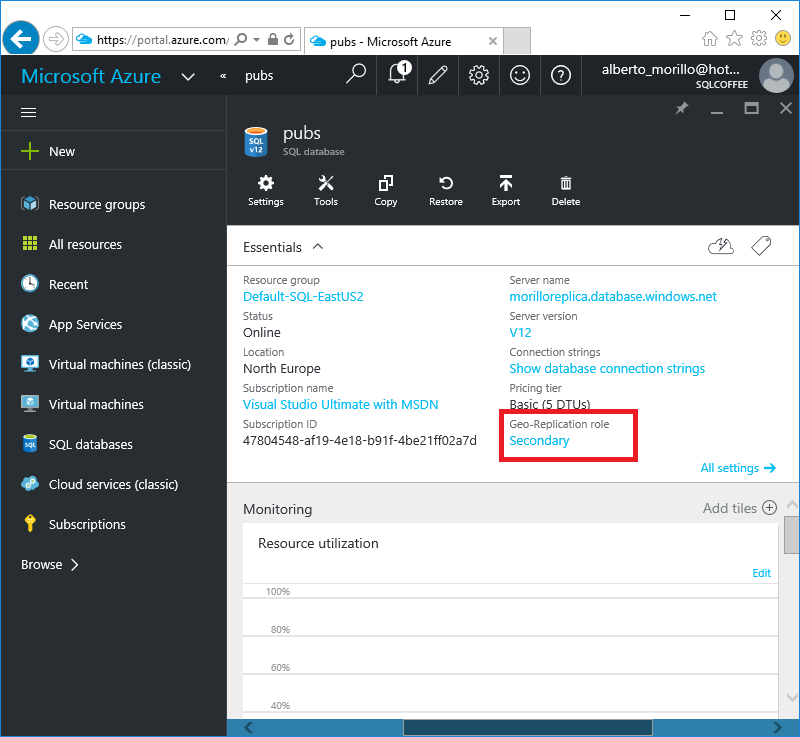The image size is (800, 737).
Task: Collapse the breadcrumb journey chevrons
Action: [x=223, y=76]
